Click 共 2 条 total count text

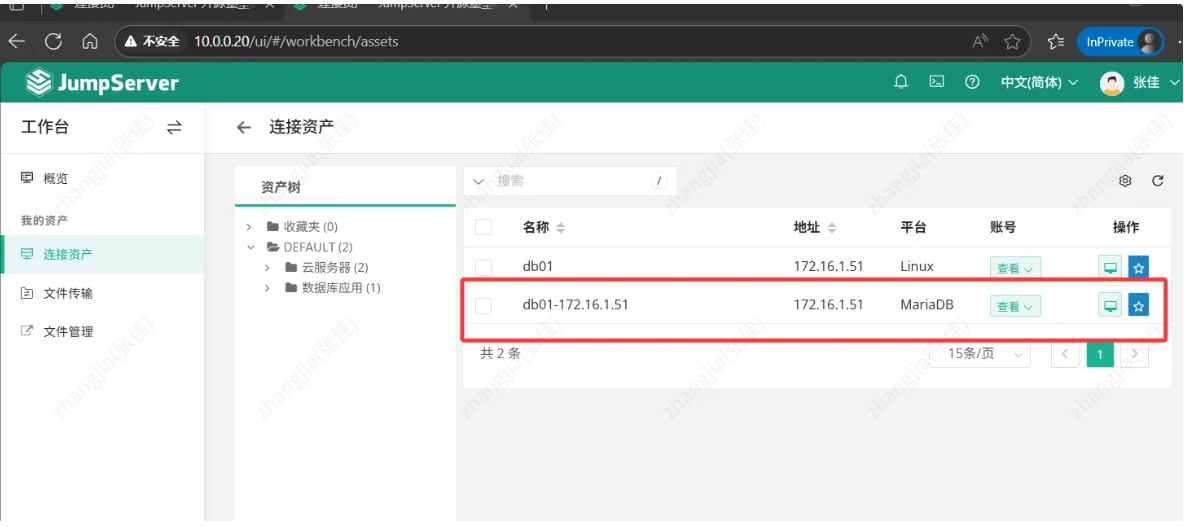point(501,353)
